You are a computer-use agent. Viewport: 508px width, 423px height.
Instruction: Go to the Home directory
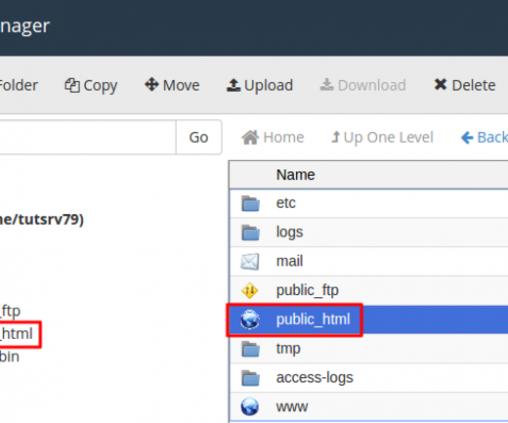pos(273,137)
